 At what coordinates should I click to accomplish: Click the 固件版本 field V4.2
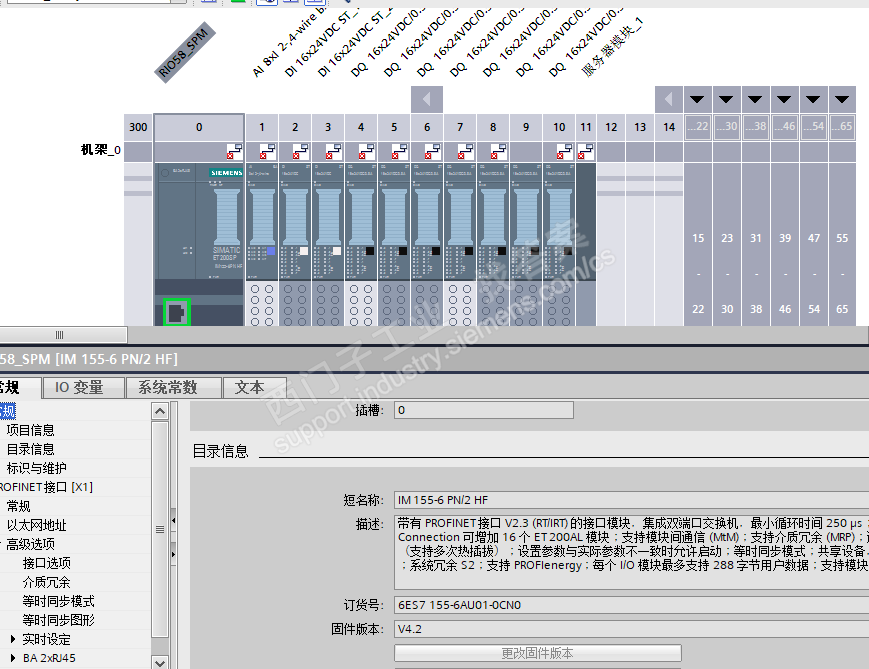(x=631, y=629)
